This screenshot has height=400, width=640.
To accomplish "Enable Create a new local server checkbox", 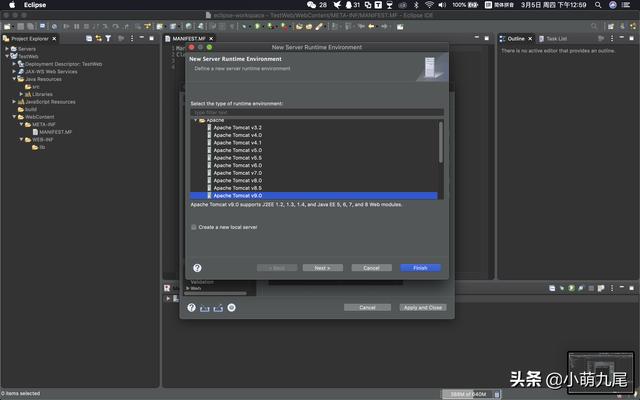I will point(194,227).
